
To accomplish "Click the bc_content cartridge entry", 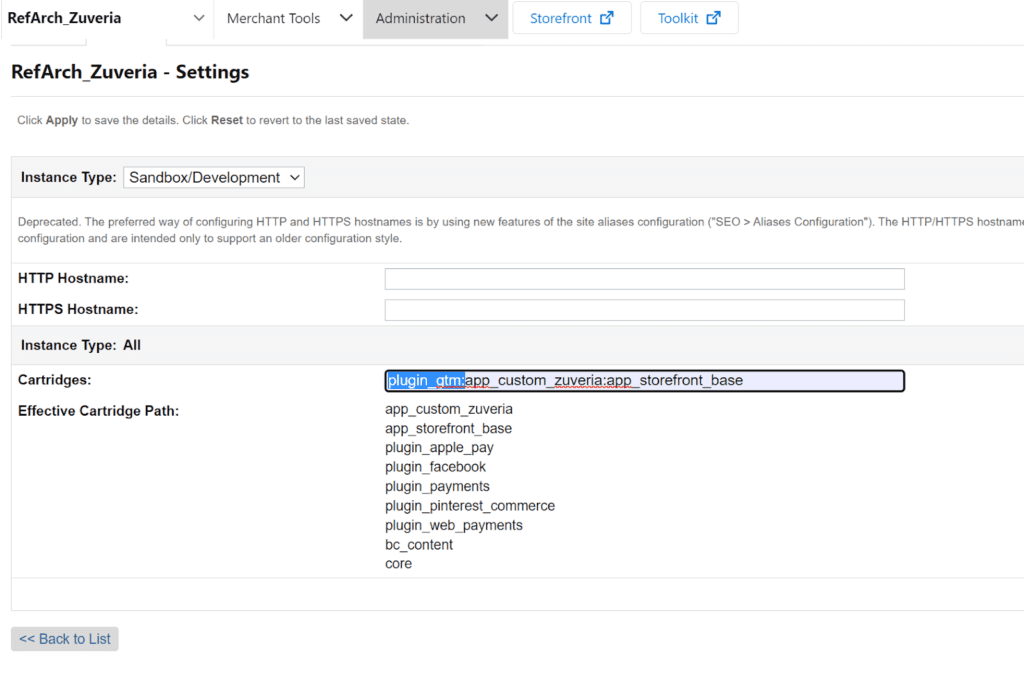I will [419, 545].
